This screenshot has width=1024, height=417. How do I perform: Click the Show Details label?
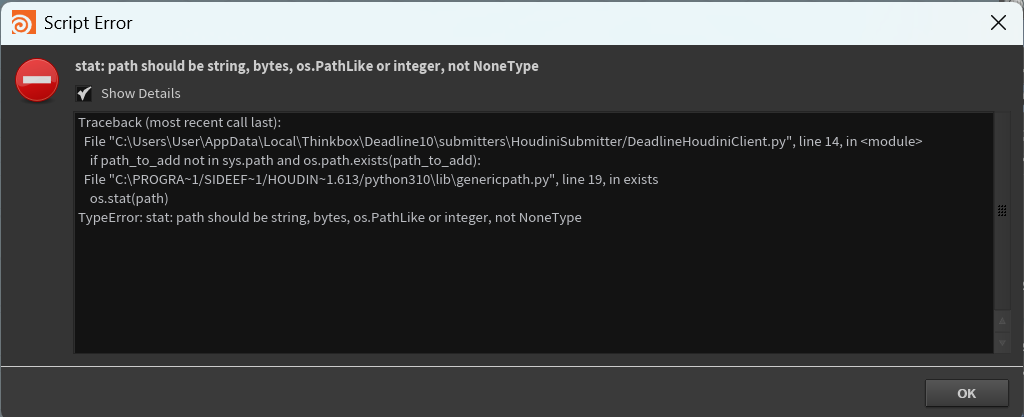(x=140, y=93)
